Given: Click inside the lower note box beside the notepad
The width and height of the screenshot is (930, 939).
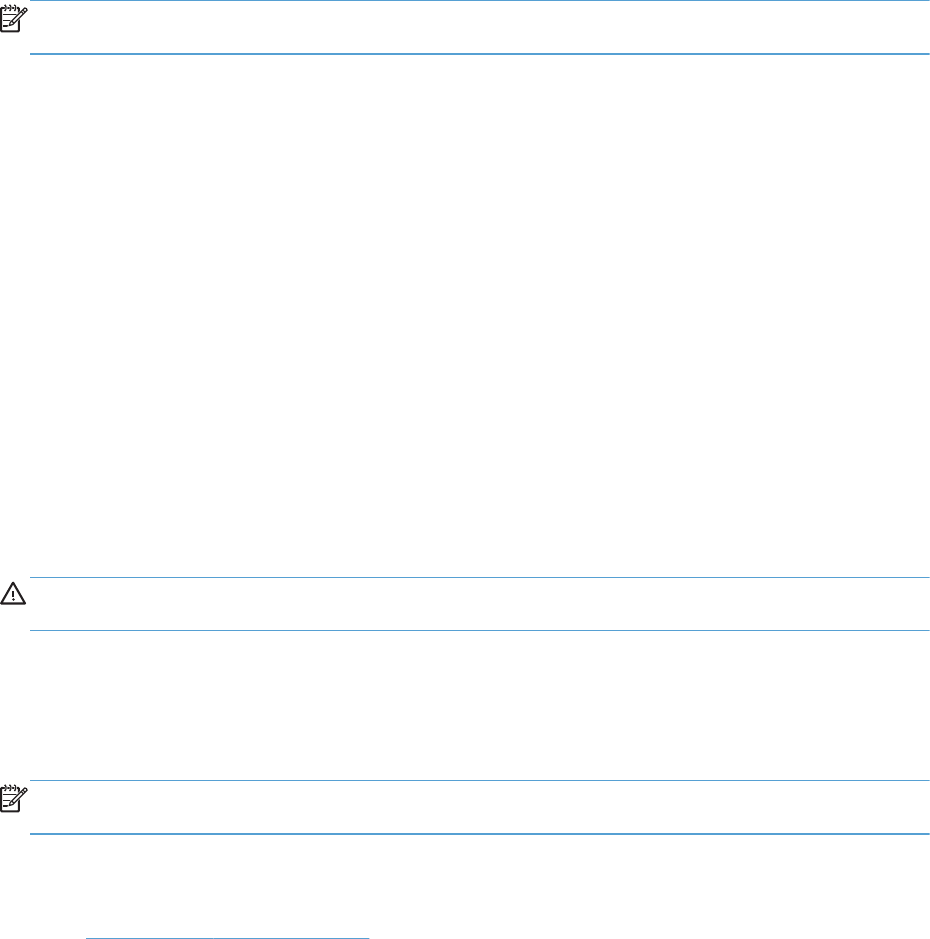Looking at the screenshot, I should click(x=479, y=807).
